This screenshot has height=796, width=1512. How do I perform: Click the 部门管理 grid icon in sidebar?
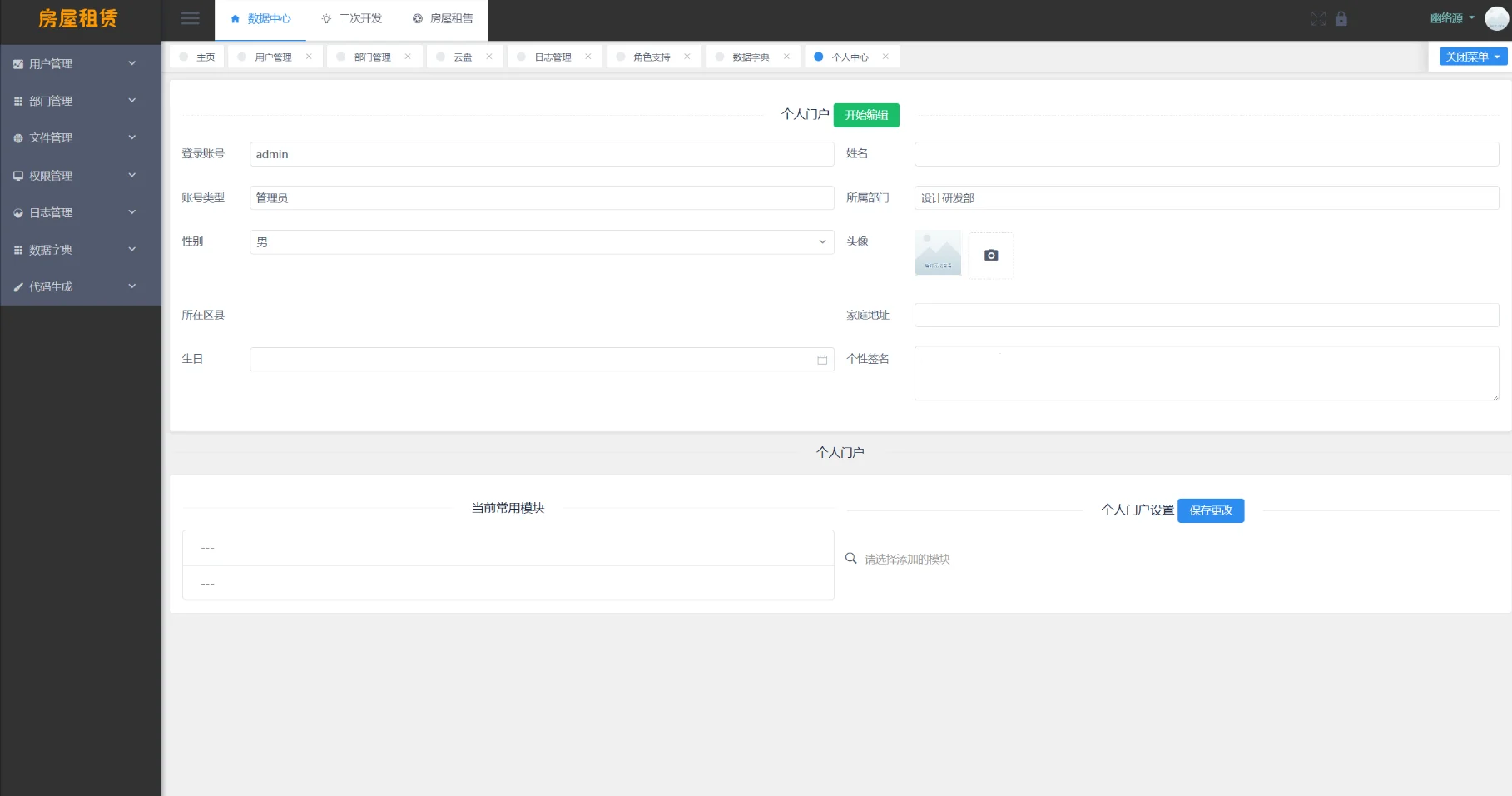pyautogui.click(x=17, y=101)
